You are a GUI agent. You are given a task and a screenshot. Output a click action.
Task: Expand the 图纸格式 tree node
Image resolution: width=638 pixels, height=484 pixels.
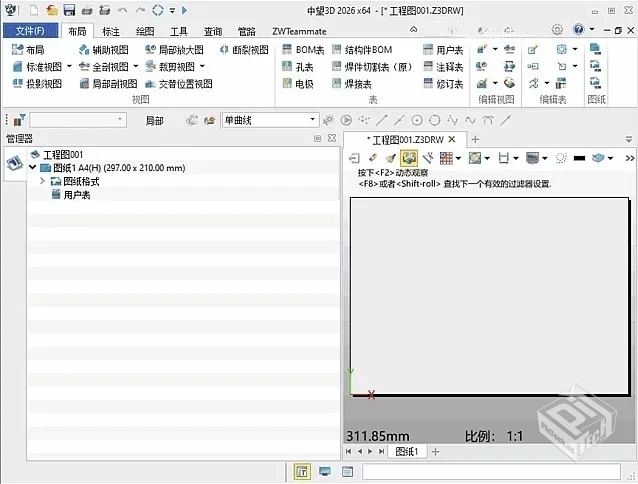tap(42, 181)
